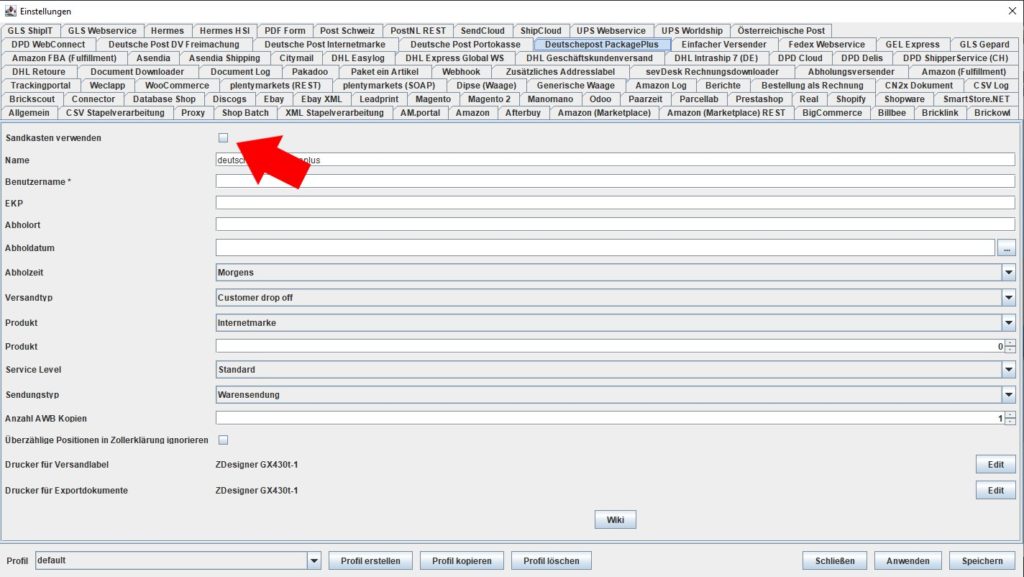Open the Trackingportal tab
Screen dimensions: 1024x577
tap(40, 86)
